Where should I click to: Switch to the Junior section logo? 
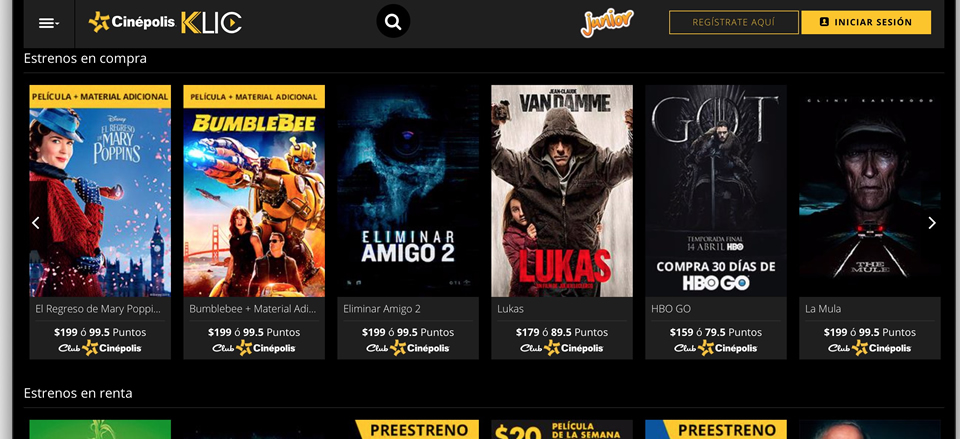(x=607, y=23)
